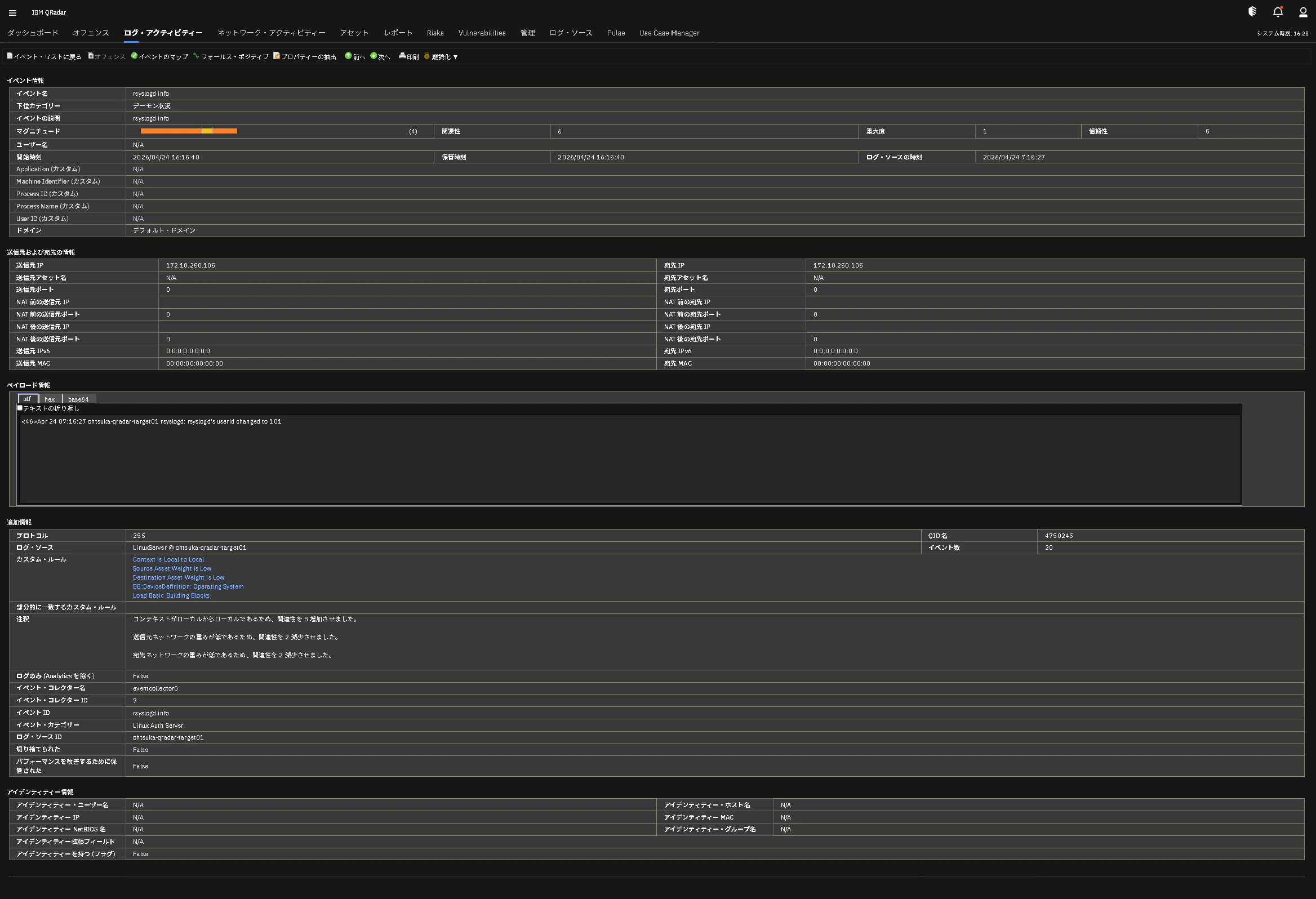Open the Use Case Manager tab
Image resolution: width=1316 pixels, height=899 pixels.
(x=669, y=33)
